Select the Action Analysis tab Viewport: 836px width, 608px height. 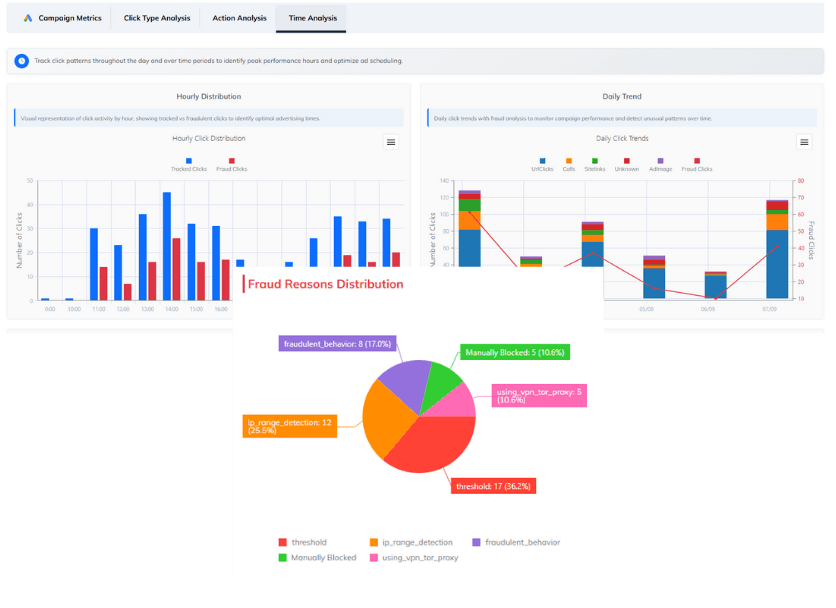pyautogui.click(x=239, y=18)
